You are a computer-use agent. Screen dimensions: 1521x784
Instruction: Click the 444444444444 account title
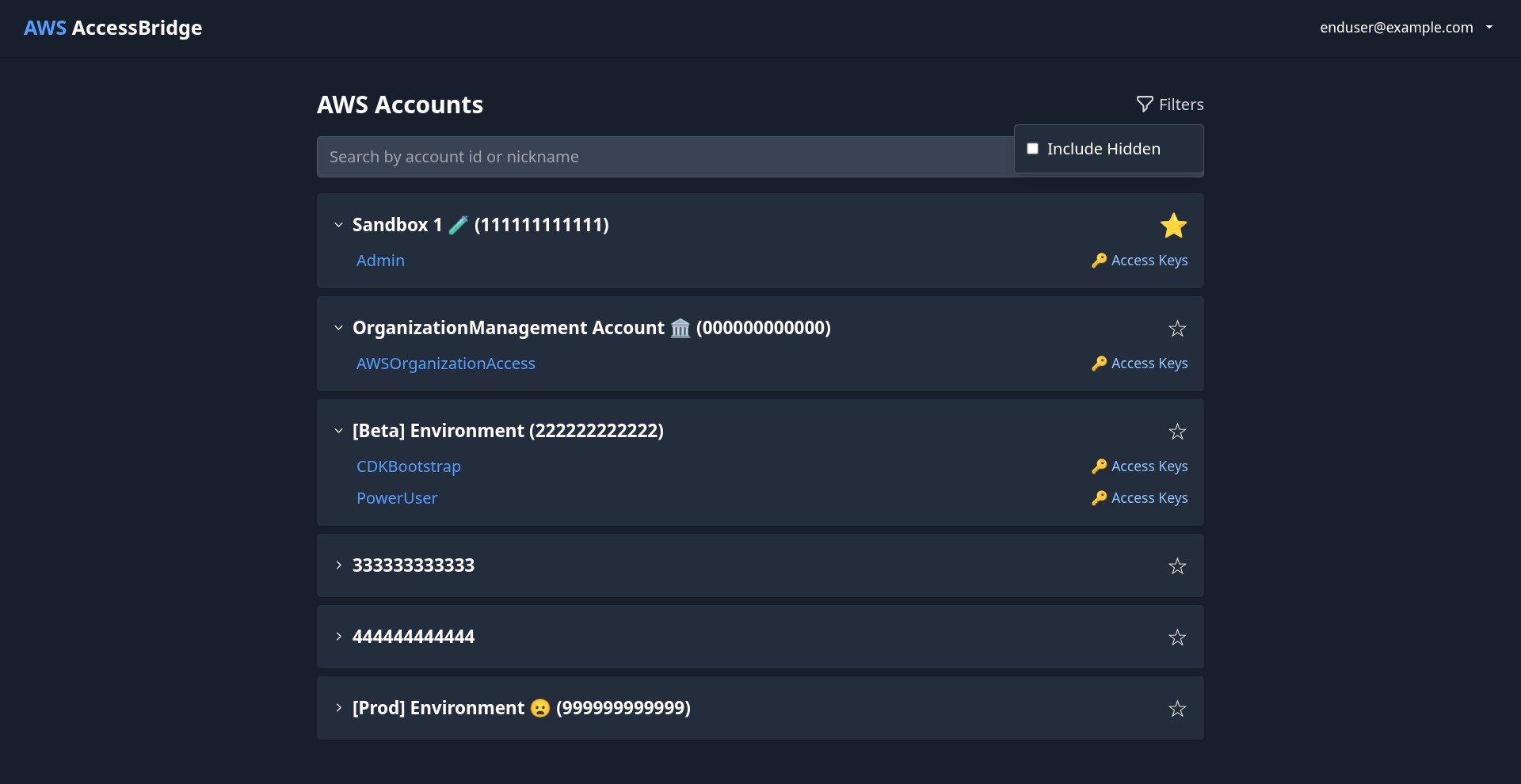pos(414,637)
